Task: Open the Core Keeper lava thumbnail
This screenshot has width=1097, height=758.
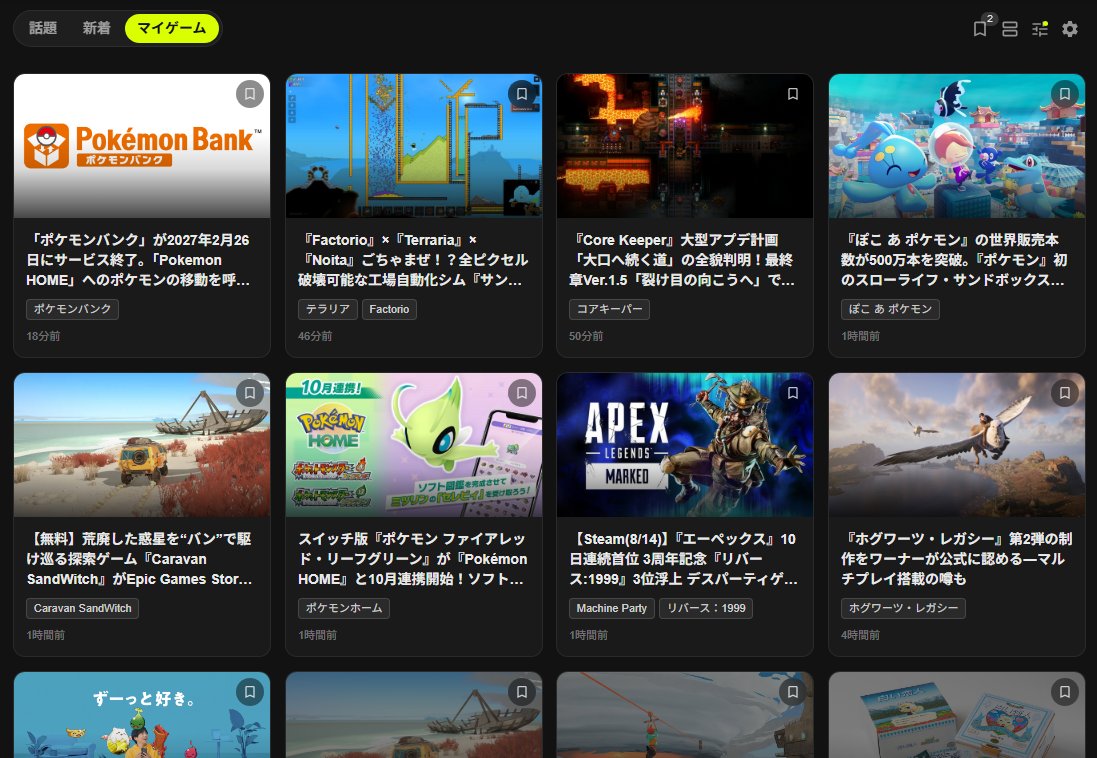Action: coord(685,146)
